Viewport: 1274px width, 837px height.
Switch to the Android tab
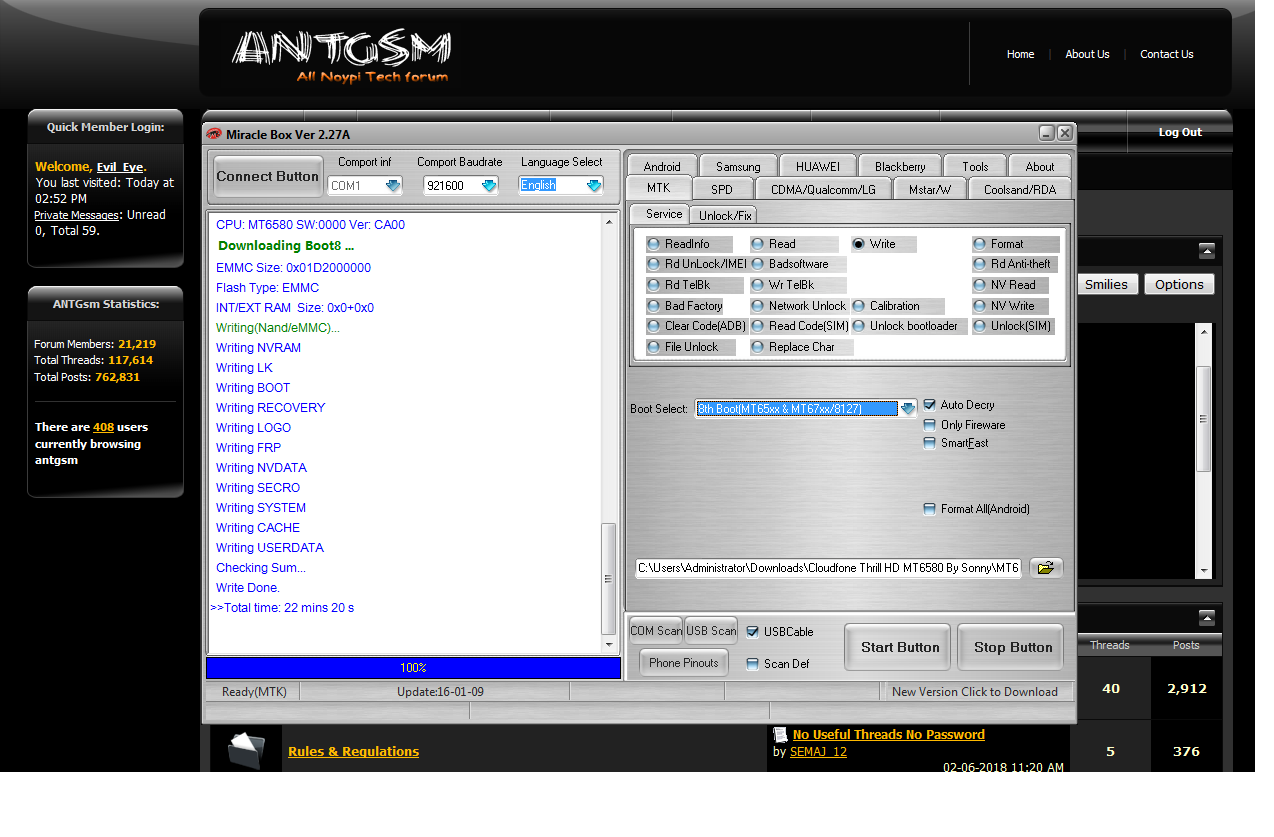[x=662, y=166]
